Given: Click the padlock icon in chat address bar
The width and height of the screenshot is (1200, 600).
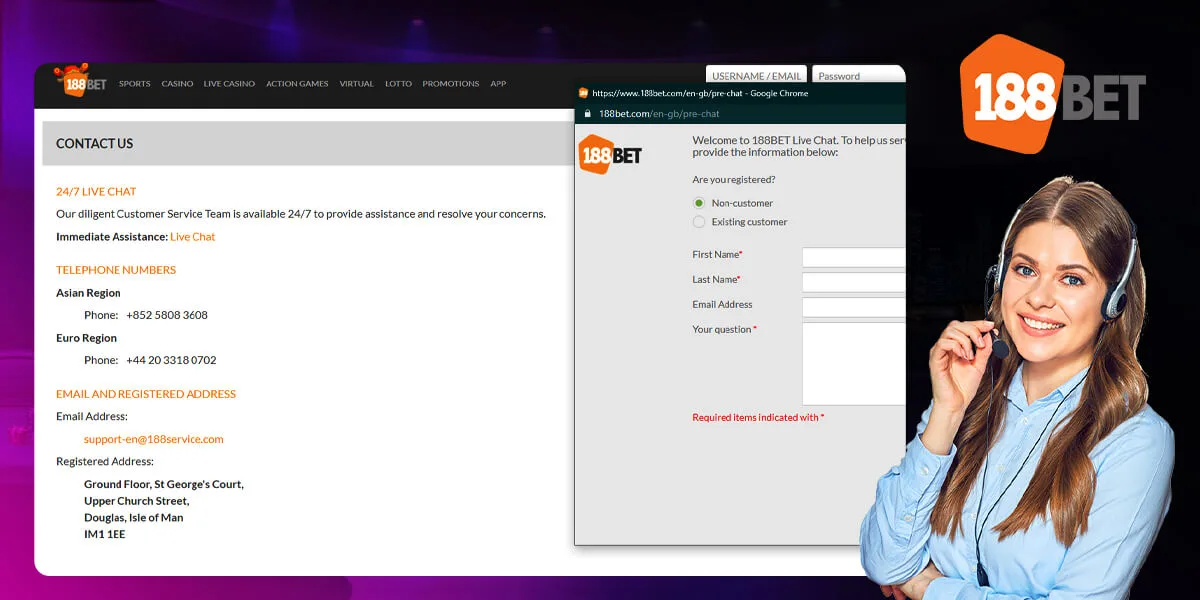Looking at the screenshot, I should click(x=587, y=114).
